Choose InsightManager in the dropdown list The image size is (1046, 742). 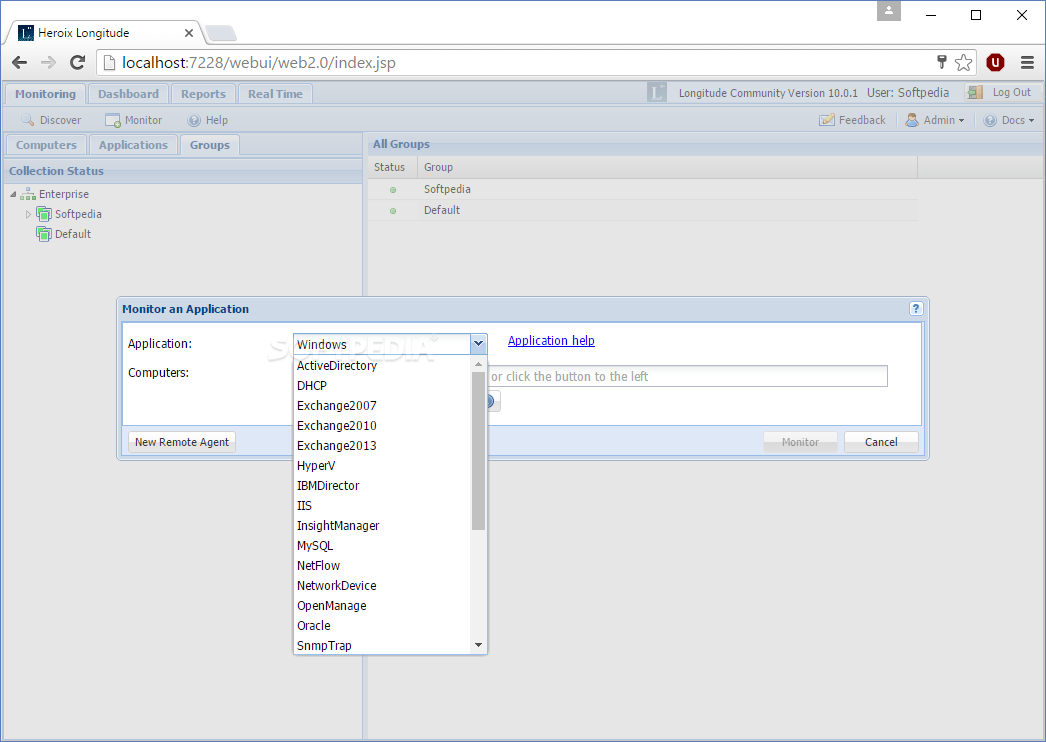pyautogui.click(x=382, y=526)
